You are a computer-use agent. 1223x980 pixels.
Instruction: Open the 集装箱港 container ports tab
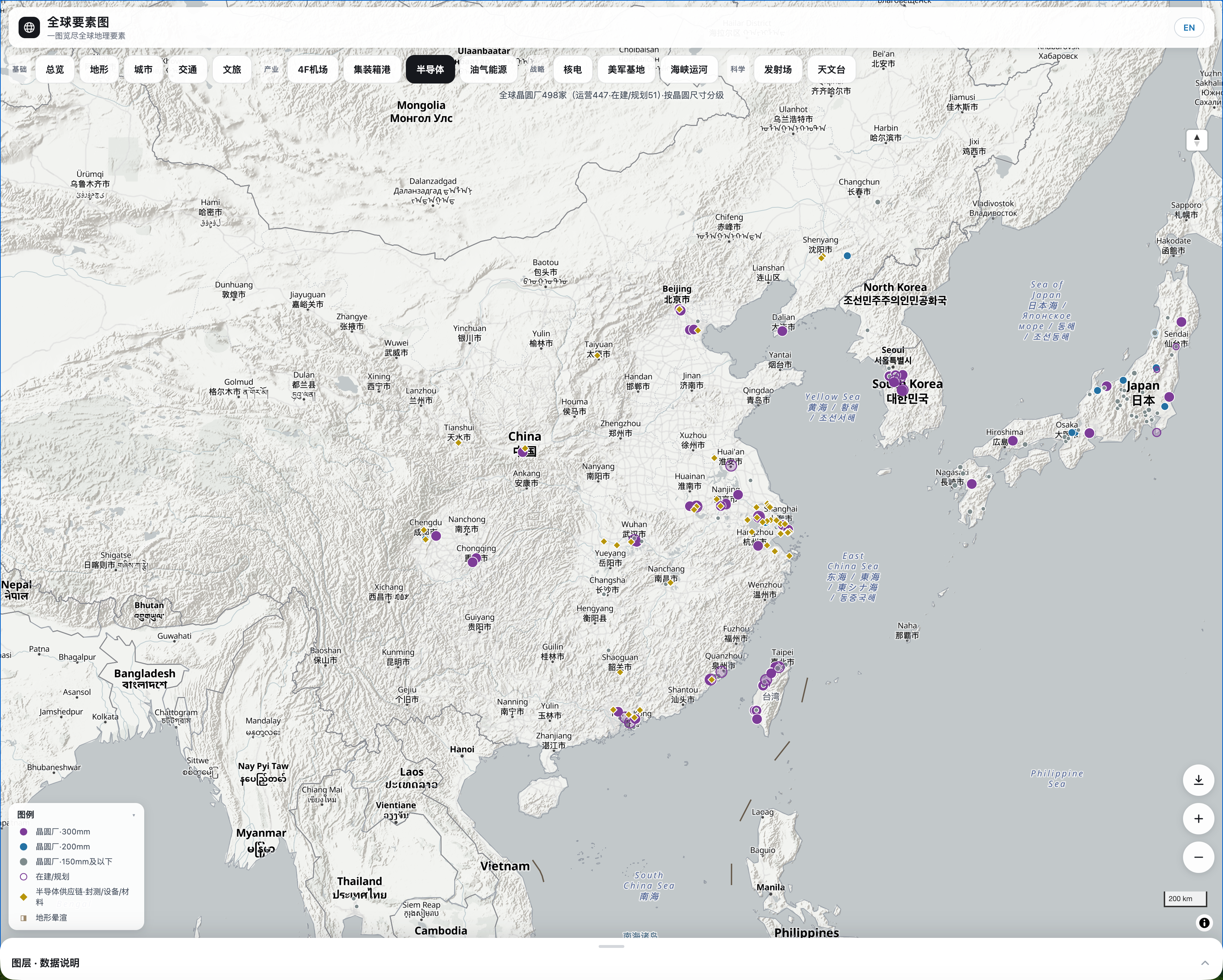click(x=372, y=69)
